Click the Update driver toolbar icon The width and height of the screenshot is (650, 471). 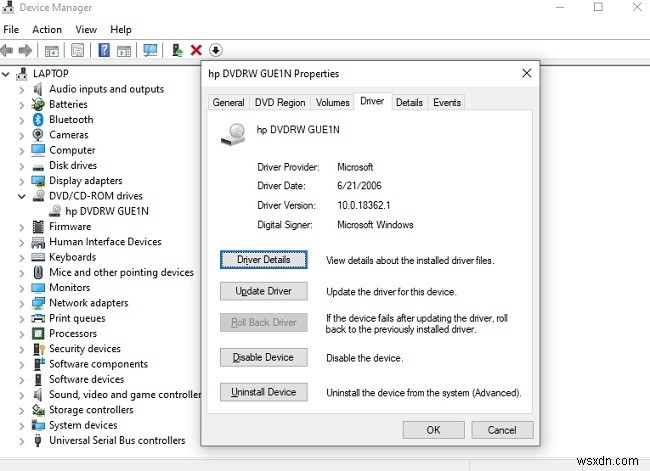(177, 51)
